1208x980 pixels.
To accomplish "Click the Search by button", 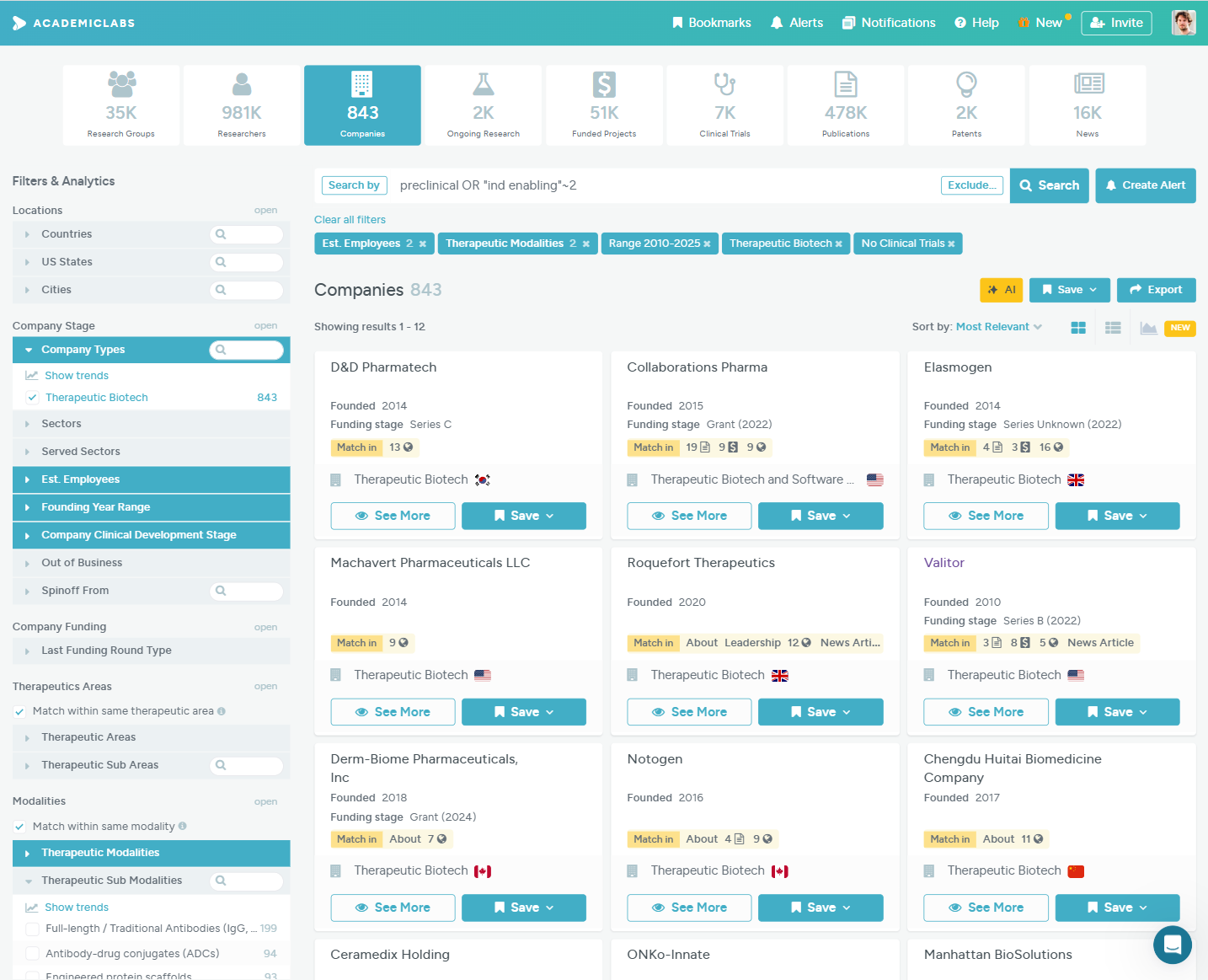I will click(354, 185).
